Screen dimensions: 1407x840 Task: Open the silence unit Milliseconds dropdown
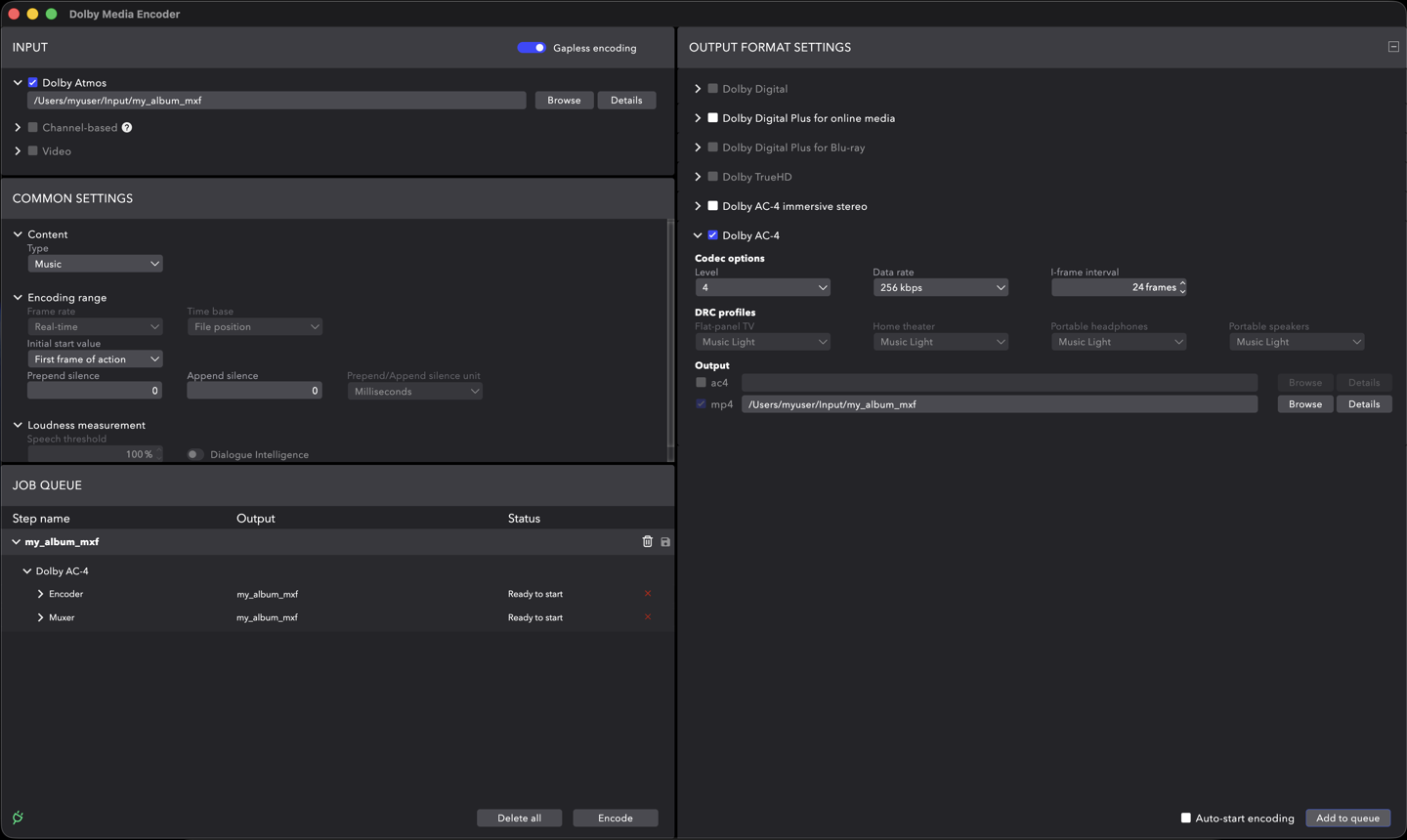[x=415, y=391]
